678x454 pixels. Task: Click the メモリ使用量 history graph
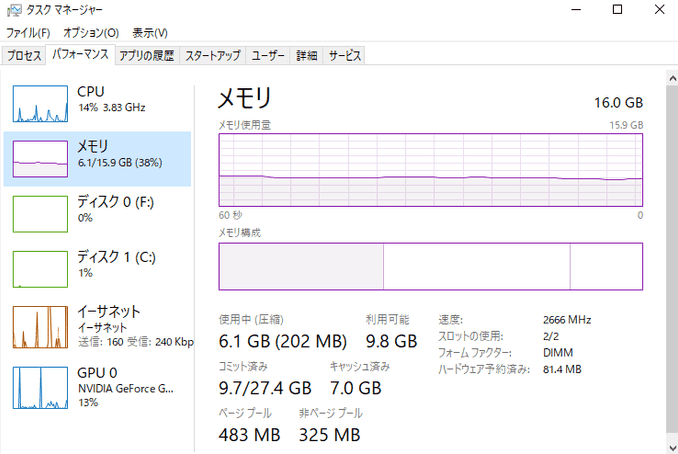(x=431, y=170)
